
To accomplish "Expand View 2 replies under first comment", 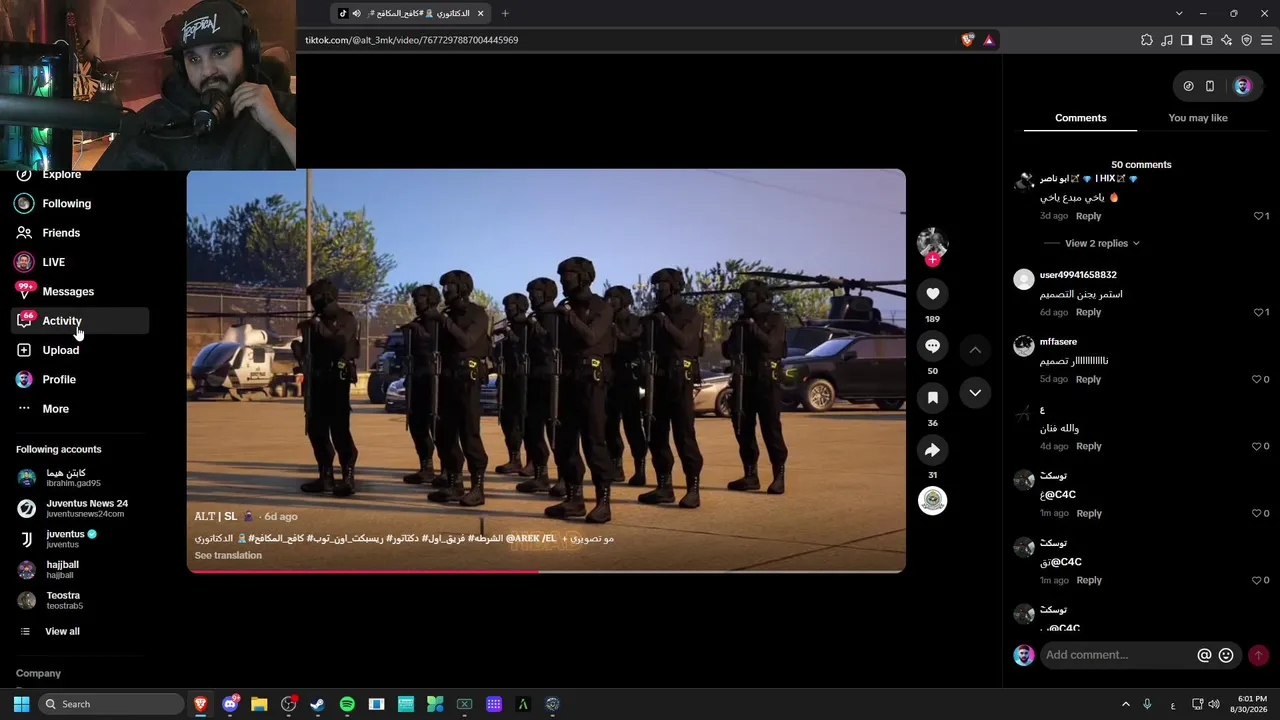I will point(1102,243).
